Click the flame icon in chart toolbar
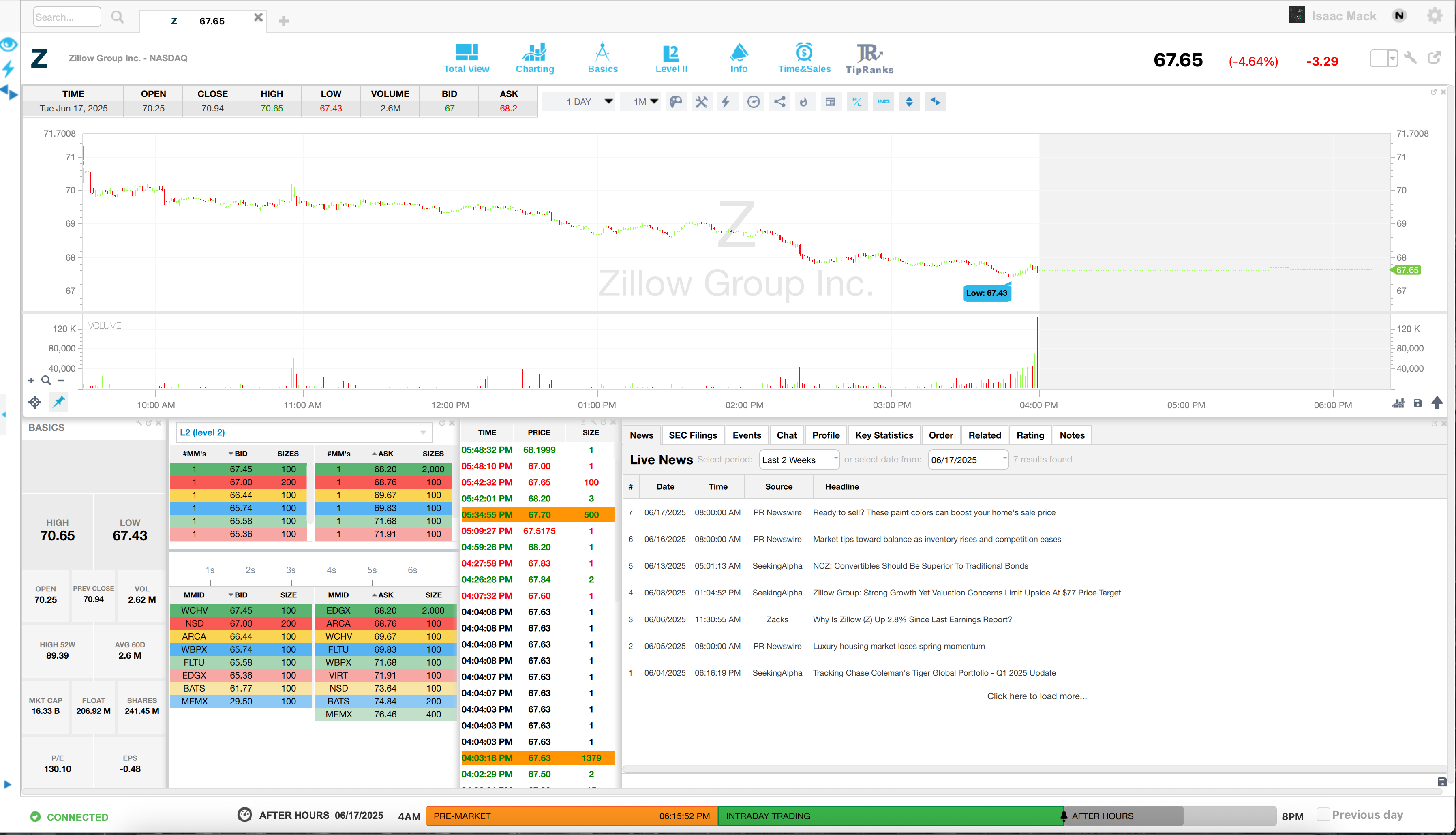Image resolution: width=1456 pixels, height=835 pixels. click(804, 102)
